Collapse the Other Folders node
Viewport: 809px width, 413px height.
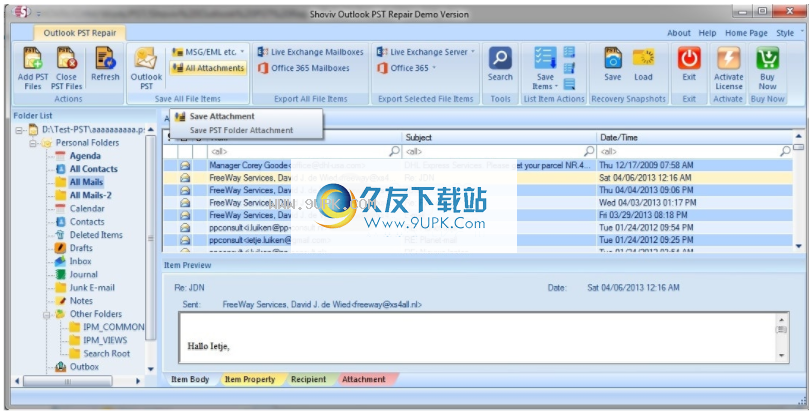46,314
